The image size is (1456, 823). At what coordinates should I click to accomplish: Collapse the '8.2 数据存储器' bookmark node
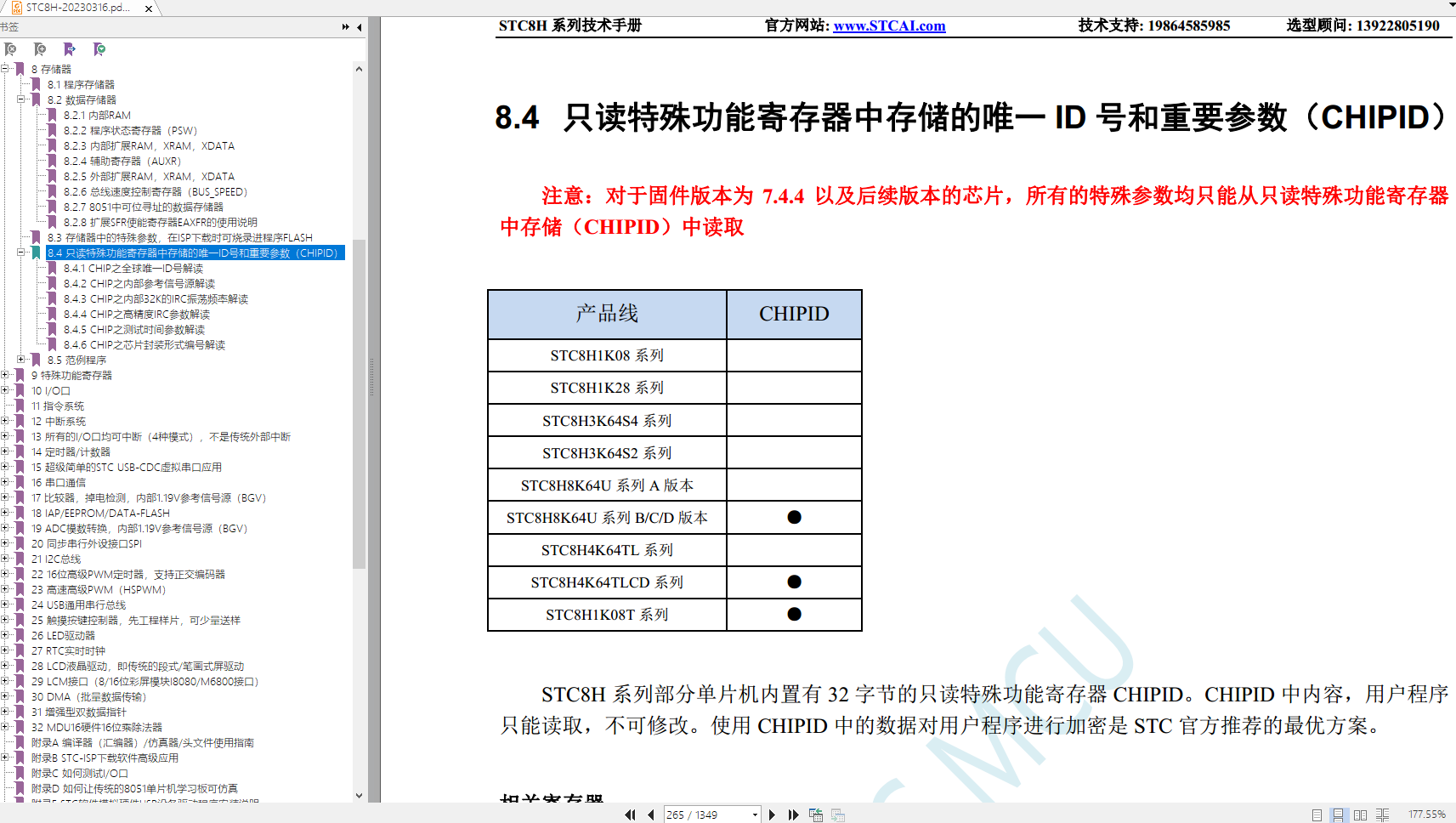(x=21, y=99)
